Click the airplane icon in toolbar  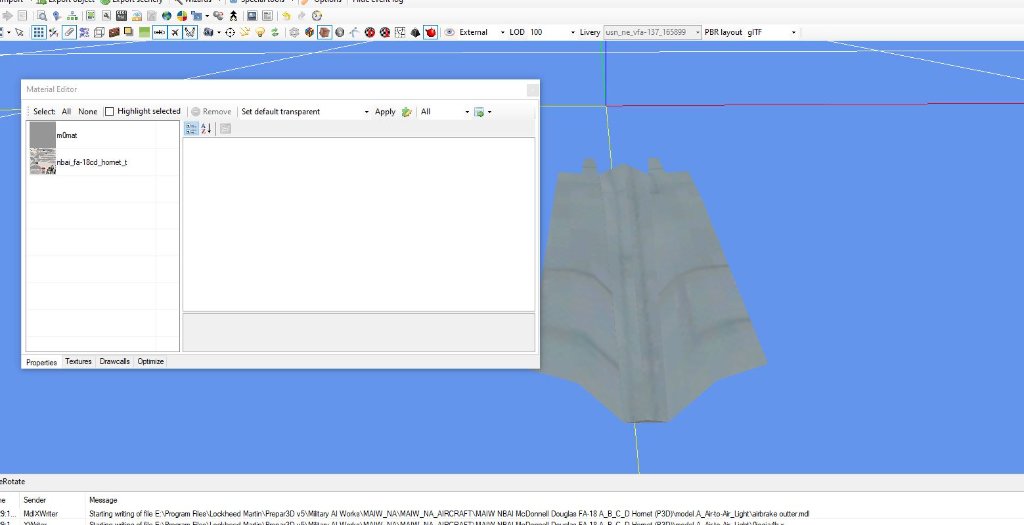175,32
